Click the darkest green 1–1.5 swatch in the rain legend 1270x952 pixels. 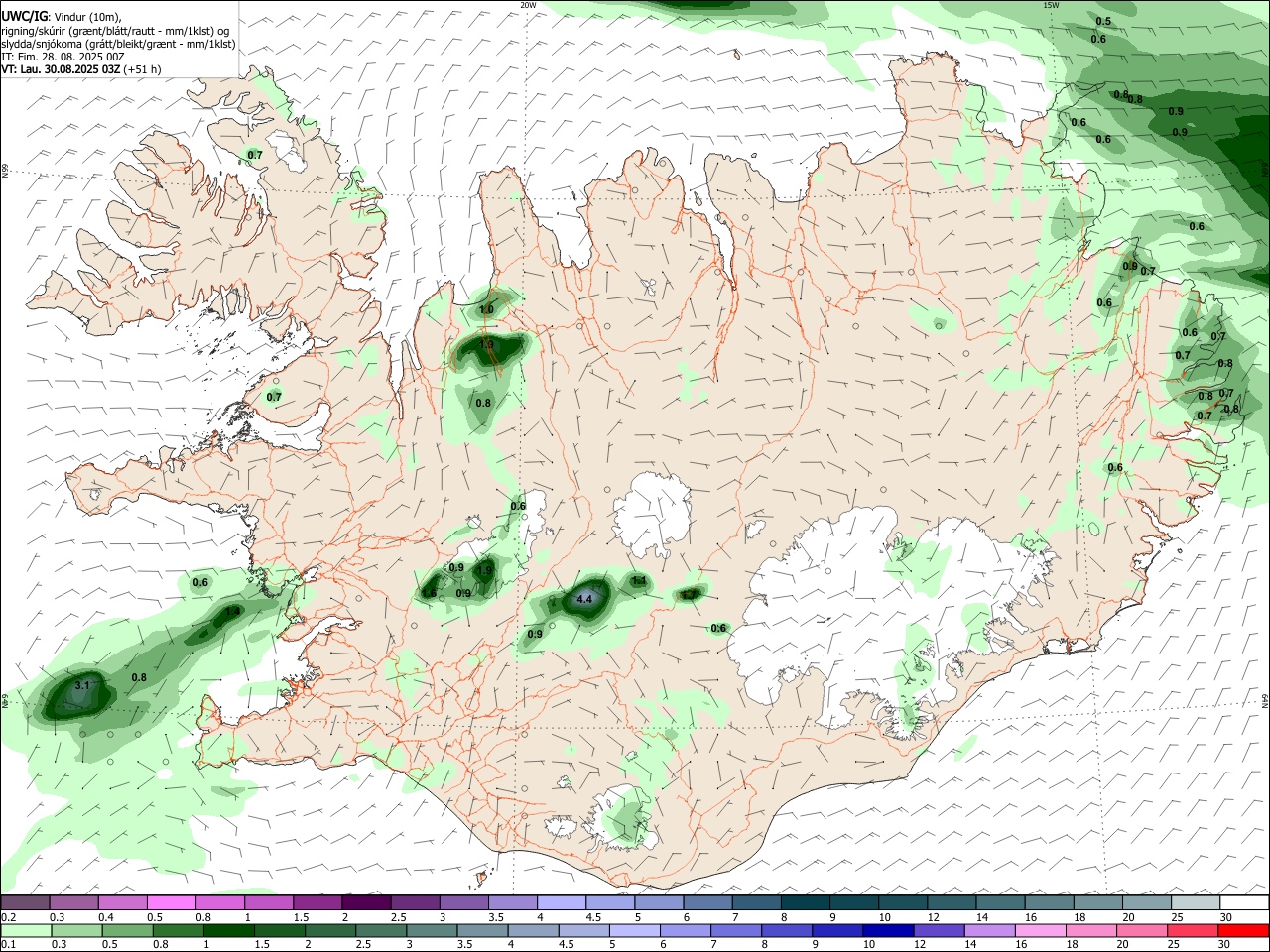pos(227,931)
